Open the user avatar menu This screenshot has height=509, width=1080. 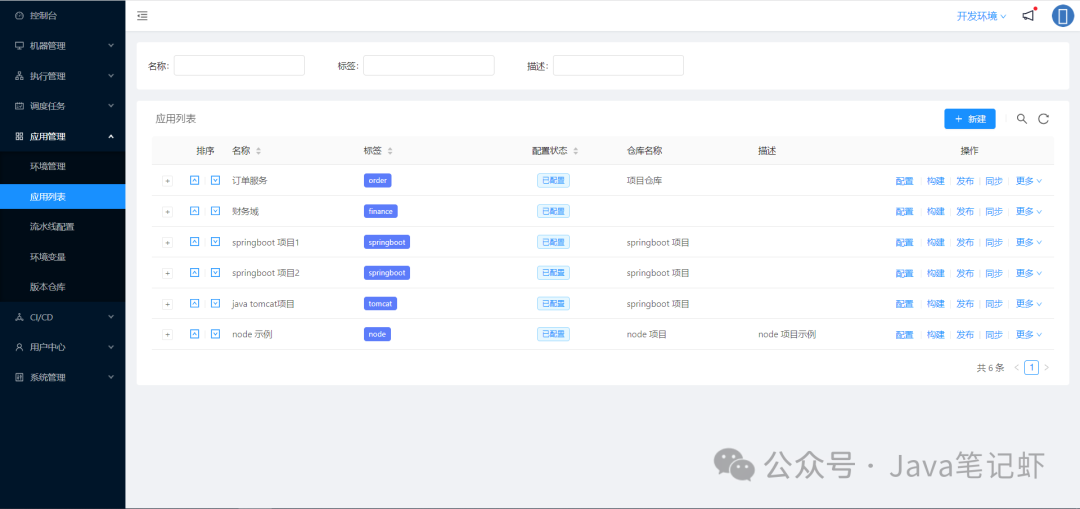[1063, 16]
